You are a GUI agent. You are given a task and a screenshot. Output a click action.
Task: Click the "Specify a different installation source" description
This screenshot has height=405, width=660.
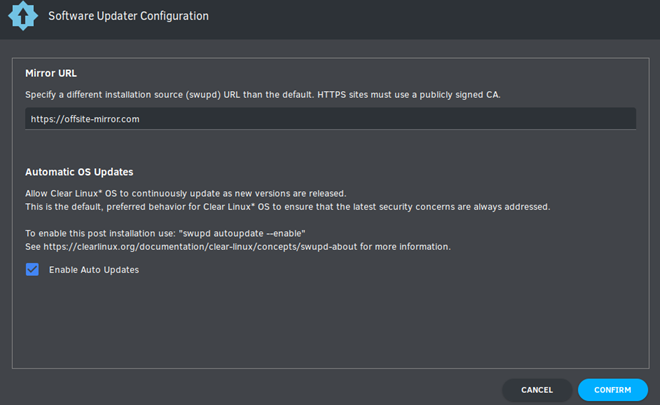point(169,95)
